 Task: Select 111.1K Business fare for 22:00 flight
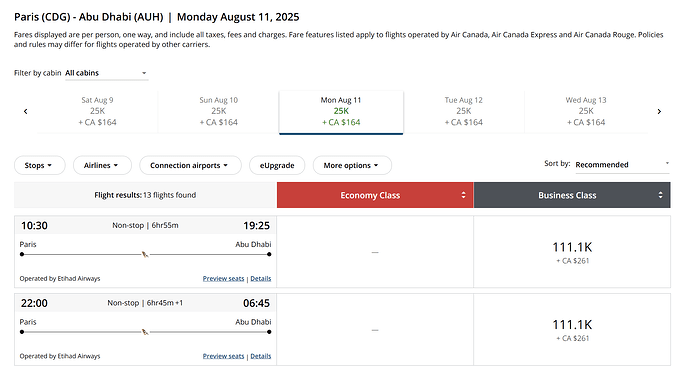572,330
